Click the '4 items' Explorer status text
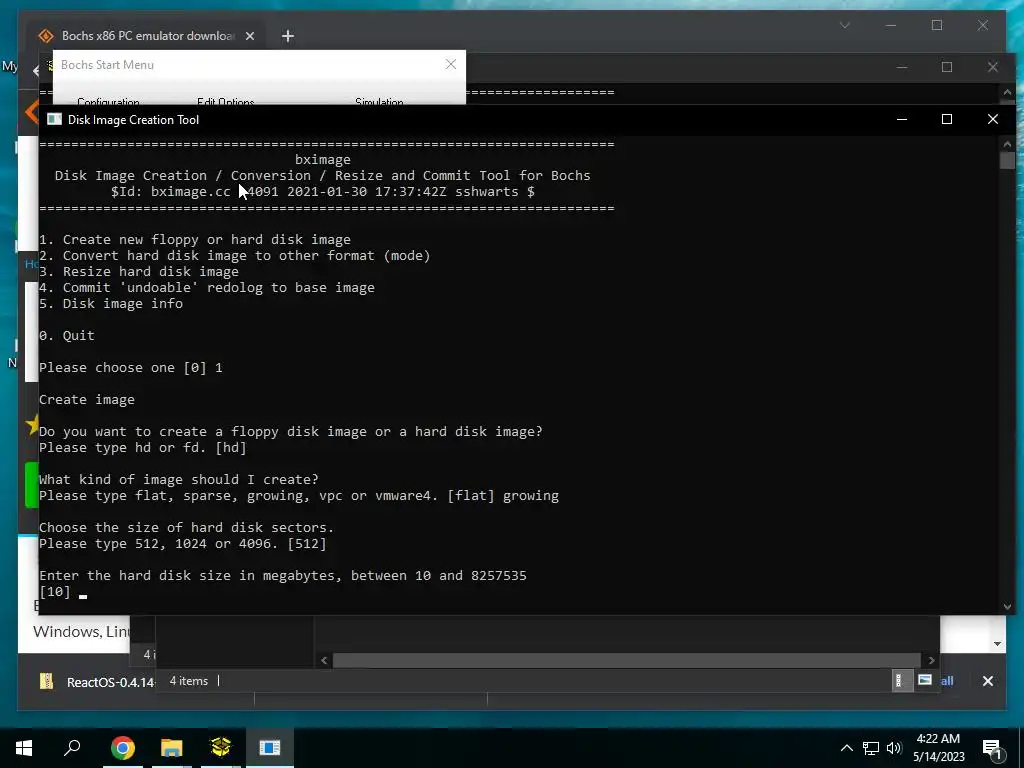1024x768 pixels. [x=189, y=680]
